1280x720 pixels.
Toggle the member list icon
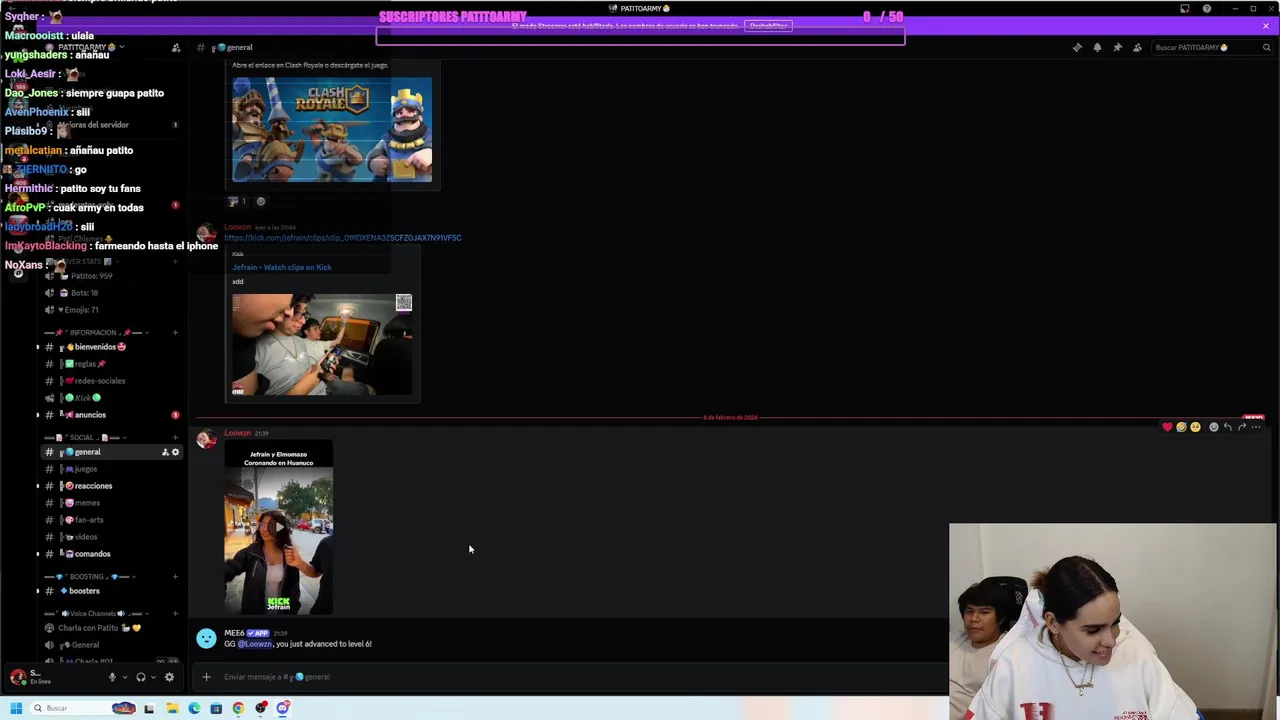click(x=1137, y=47)
